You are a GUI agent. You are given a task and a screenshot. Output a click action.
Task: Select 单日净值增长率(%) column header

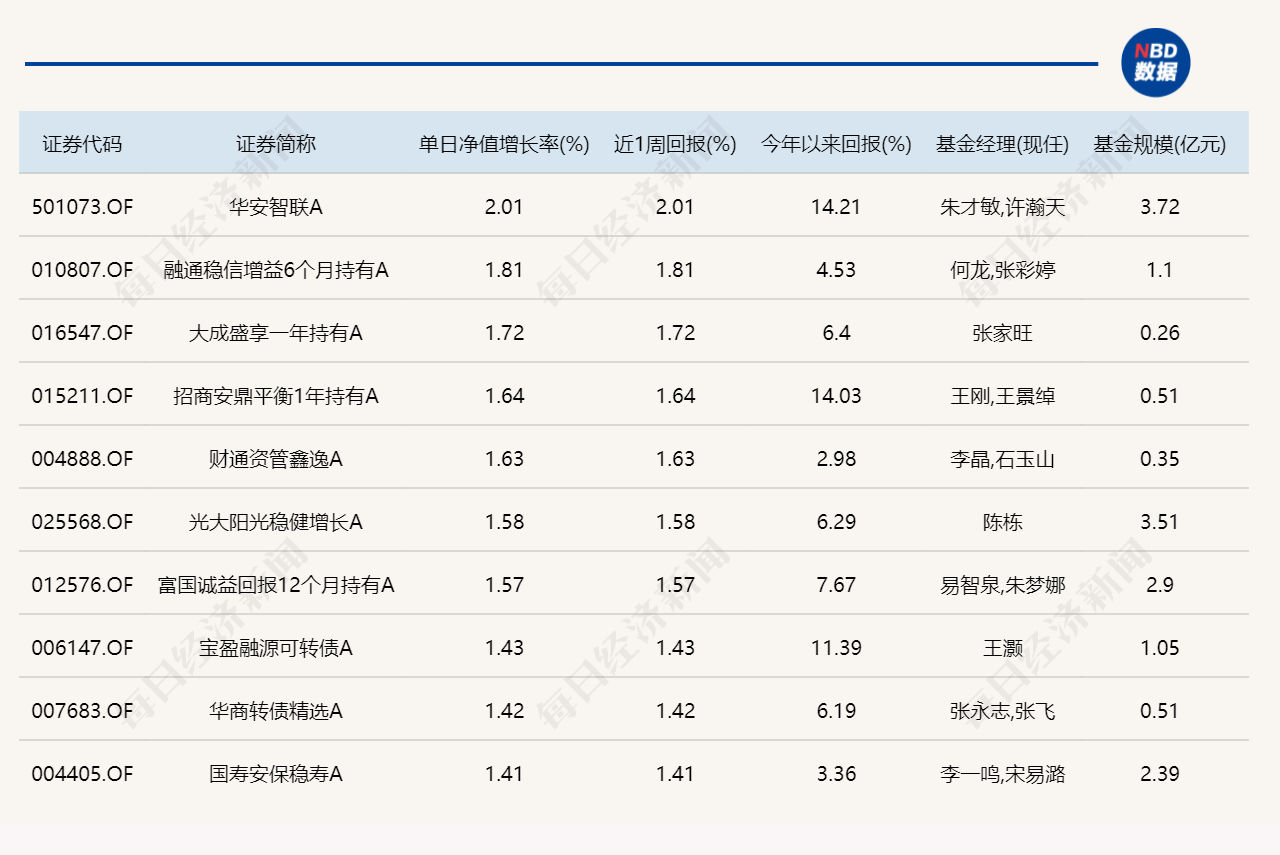(x=504, y=144)
